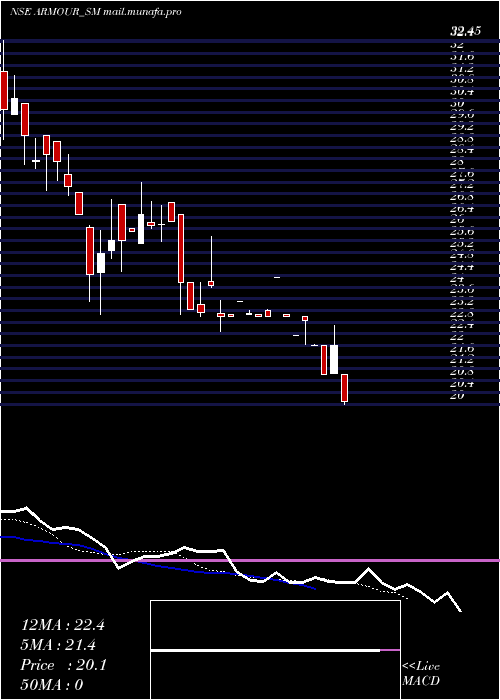Click the 29.2 price axis label

pos(462,127)
